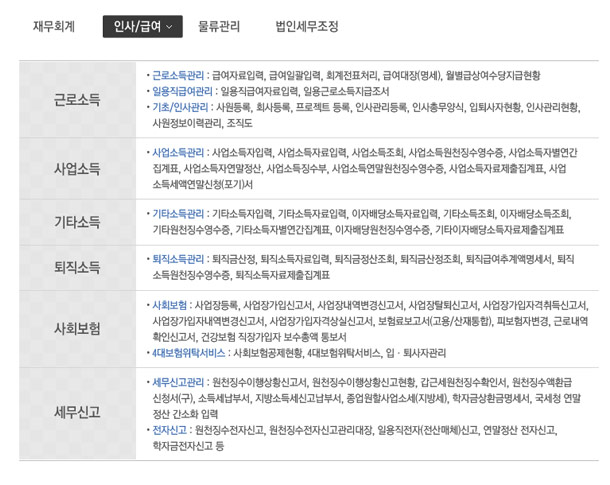Open the 기타소득관리 link
Screen dimensions: 610x485
[178, 214]
